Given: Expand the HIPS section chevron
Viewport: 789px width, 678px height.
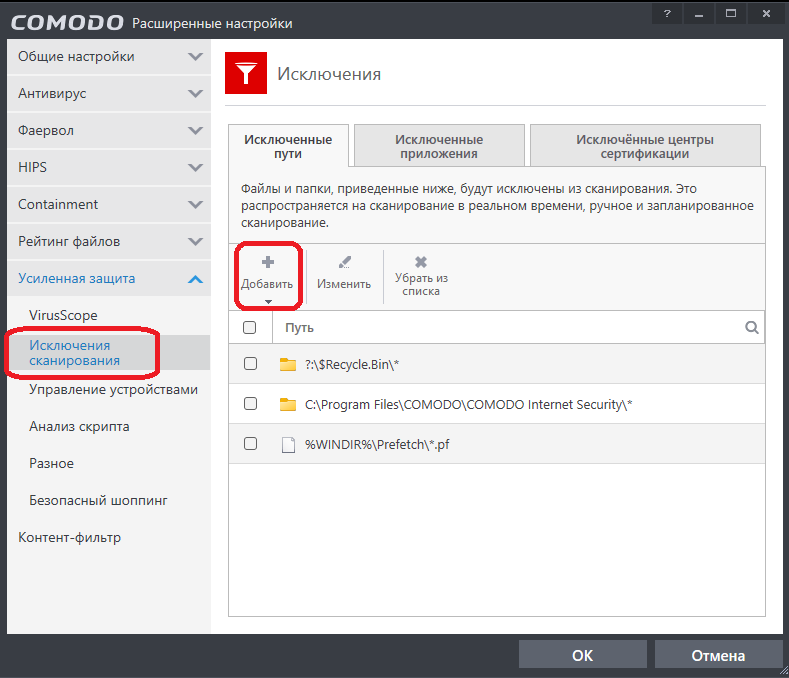Looking at the screenshot, I should [x=195, y=168].
